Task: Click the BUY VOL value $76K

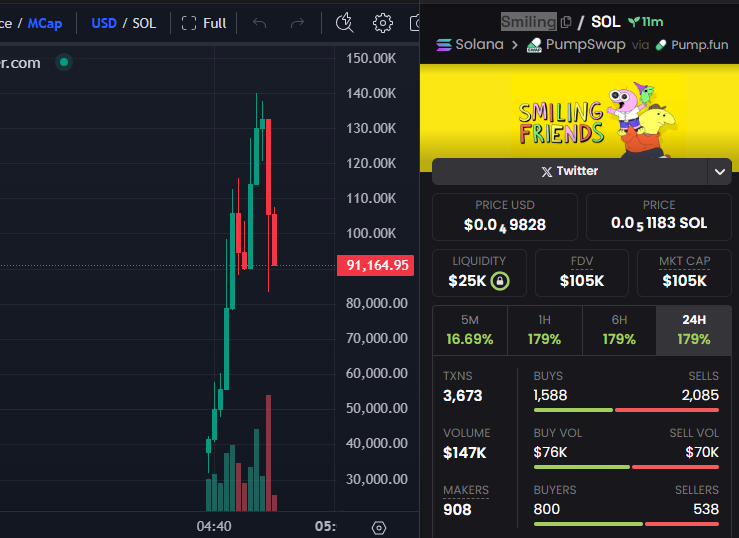Action: tap(550, 452)
